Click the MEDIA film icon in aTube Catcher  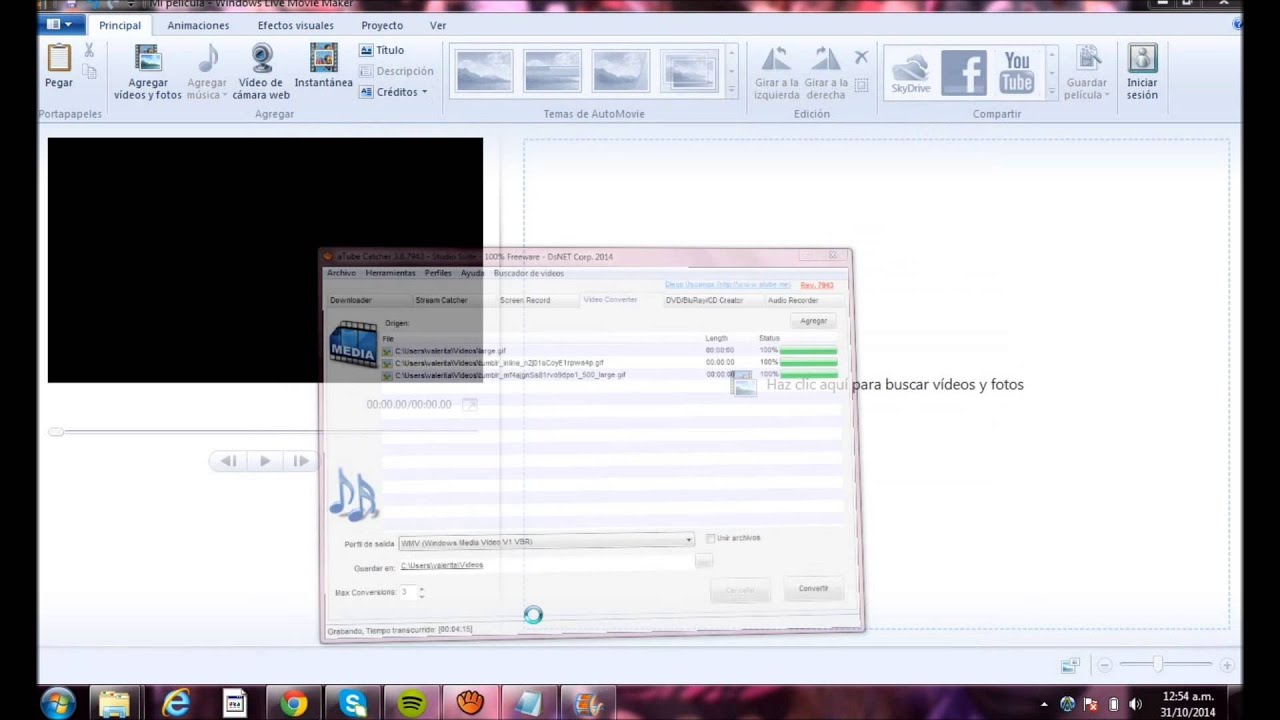point(353,344)
